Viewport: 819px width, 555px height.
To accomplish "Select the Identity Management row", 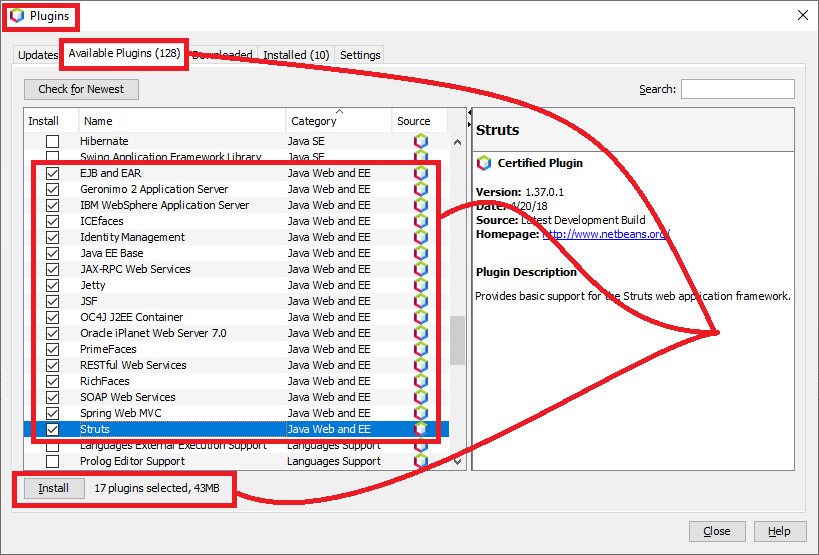I will [x=236, y=237].
